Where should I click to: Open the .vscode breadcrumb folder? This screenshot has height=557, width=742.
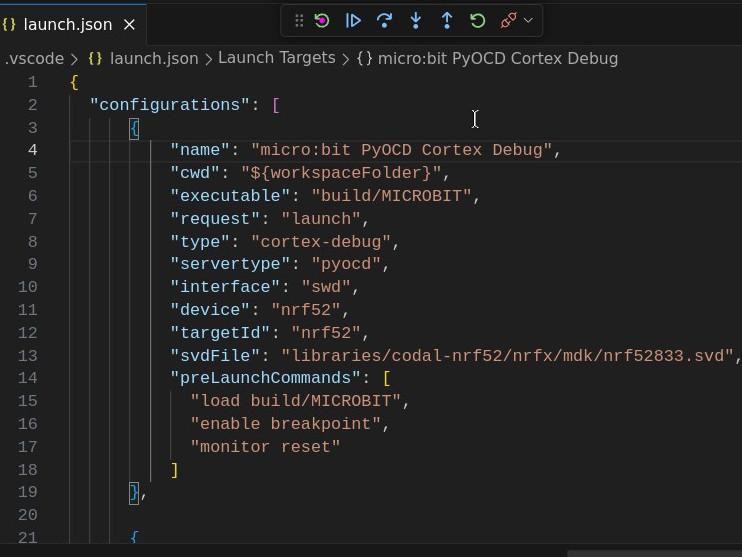coord(33,59)
